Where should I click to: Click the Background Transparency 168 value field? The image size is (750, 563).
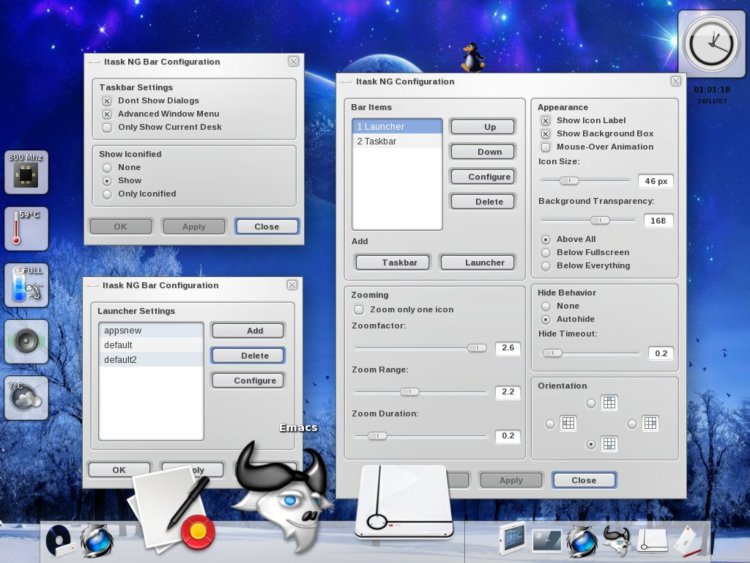coord(658,221)
